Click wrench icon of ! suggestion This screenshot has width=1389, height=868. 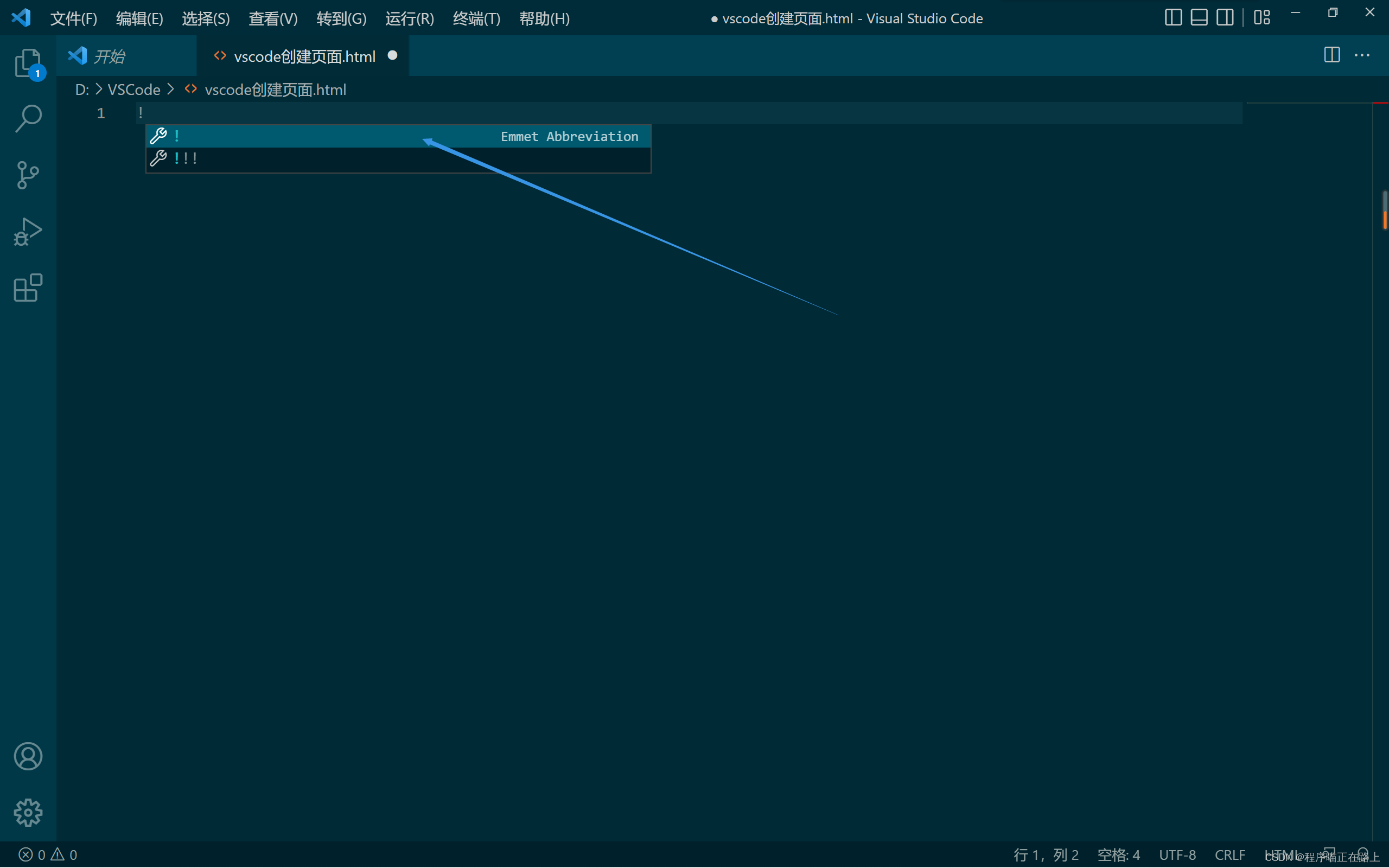pos(158,136)
